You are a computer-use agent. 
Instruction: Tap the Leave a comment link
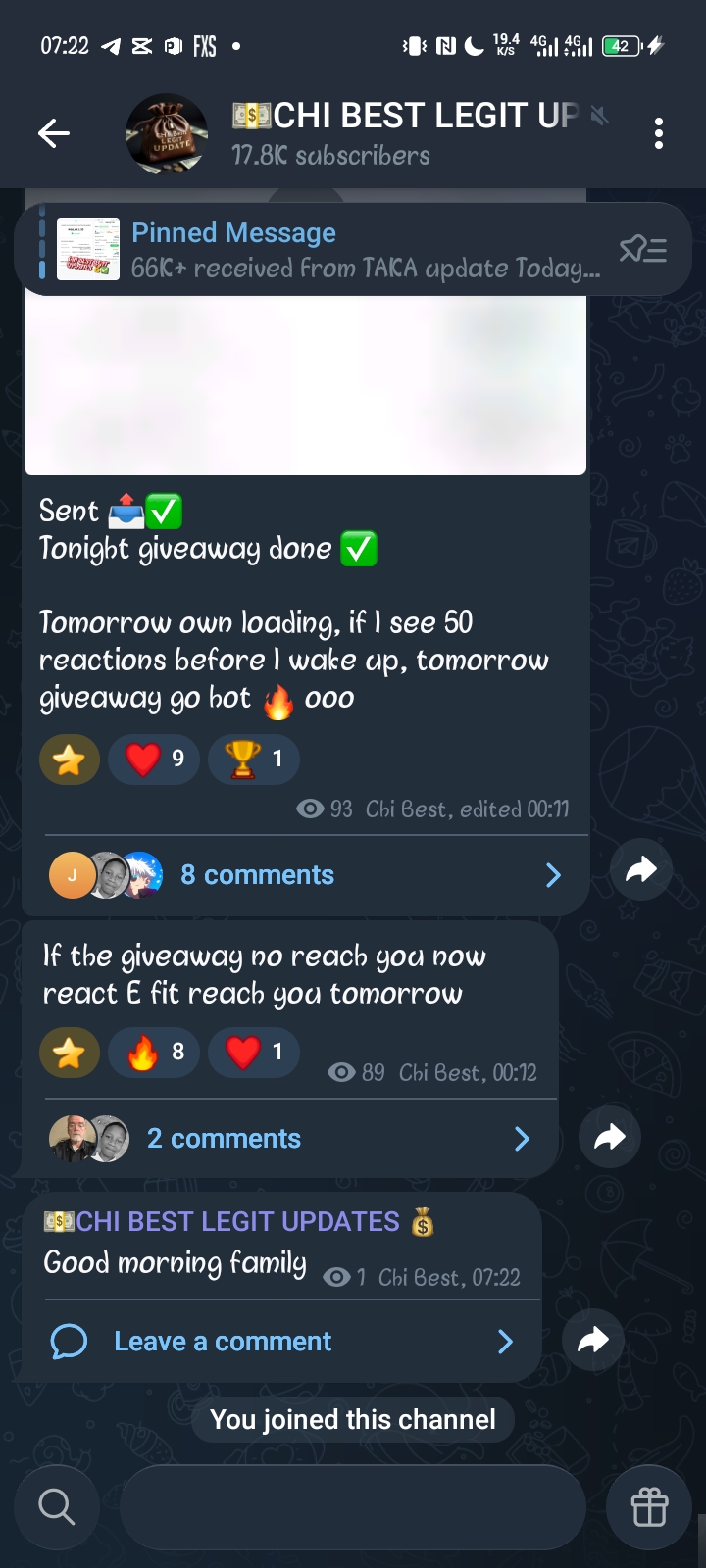(223, 1342)
